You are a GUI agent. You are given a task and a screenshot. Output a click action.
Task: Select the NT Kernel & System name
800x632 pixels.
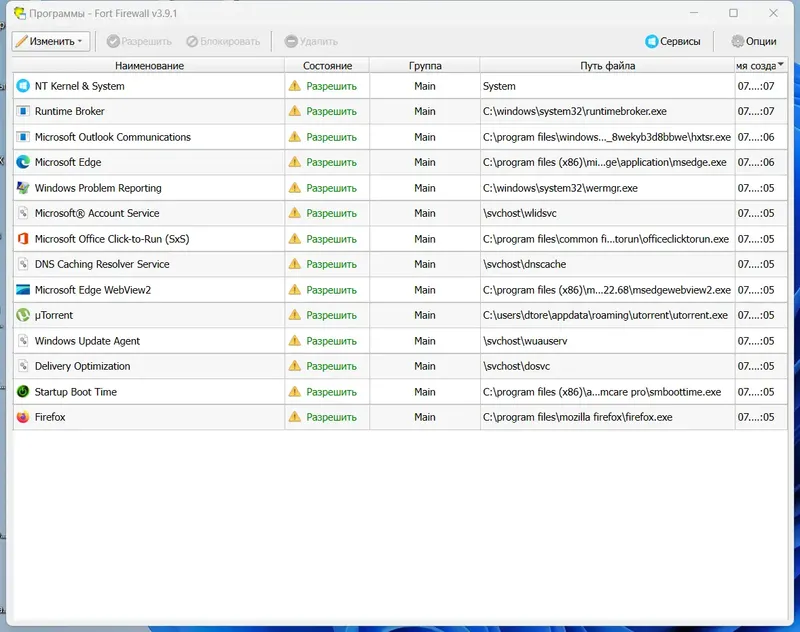pyautogui.click(x=80, y=86)
